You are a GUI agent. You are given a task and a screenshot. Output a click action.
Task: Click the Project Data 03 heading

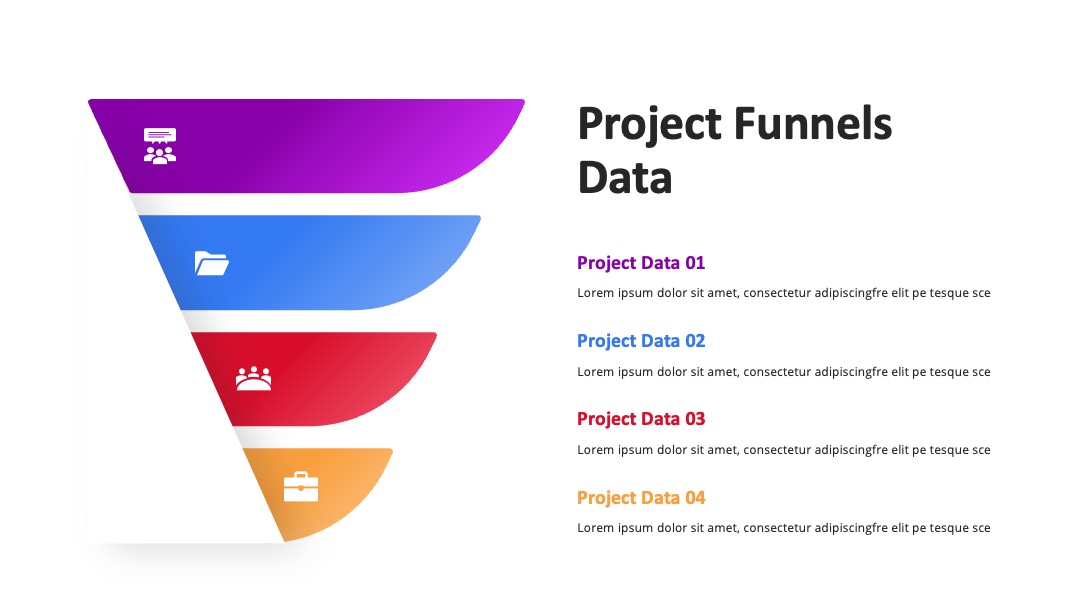click(641, 419)
